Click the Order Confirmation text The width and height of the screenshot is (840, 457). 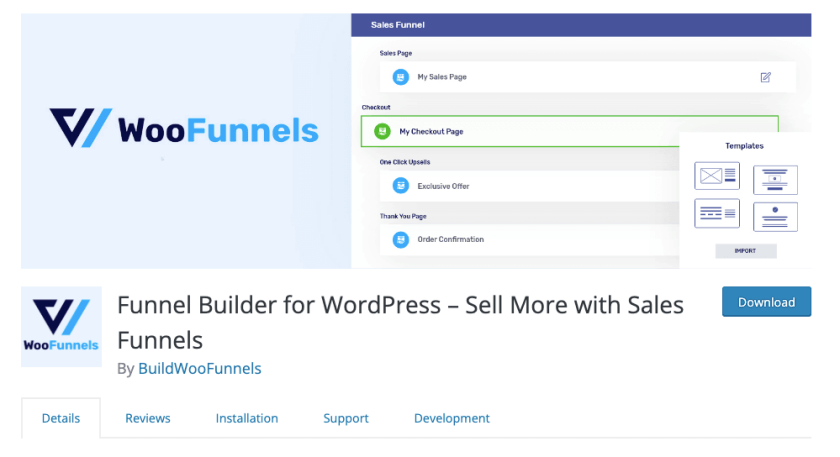coord(451,239)
